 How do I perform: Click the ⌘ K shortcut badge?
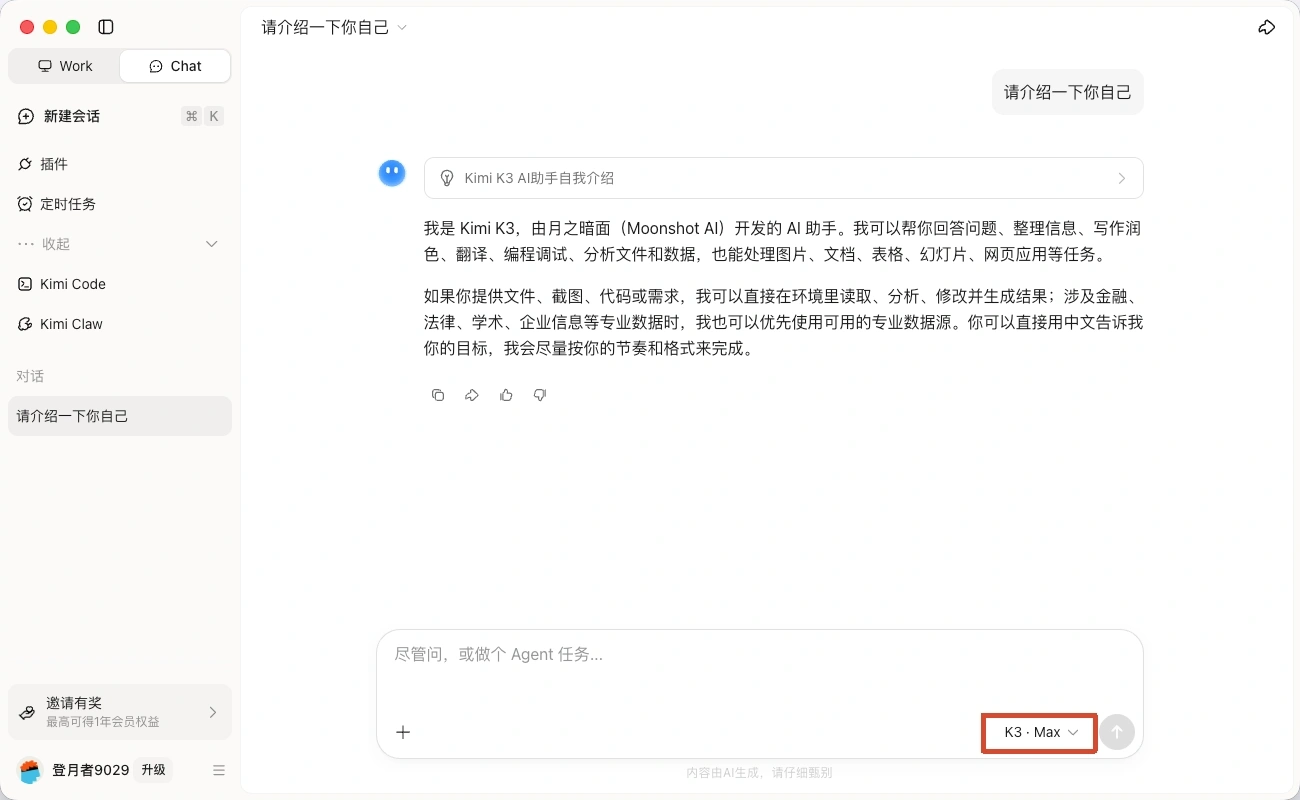[x=202, y=116]
